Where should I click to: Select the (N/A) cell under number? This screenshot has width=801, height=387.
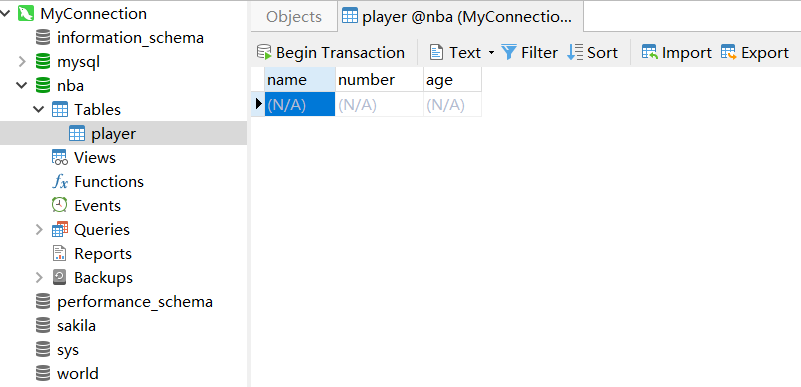379,104
